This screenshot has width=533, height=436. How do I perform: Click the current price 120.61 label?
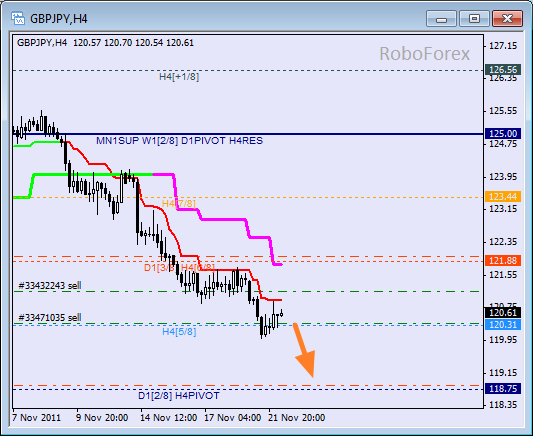click(503, 313)
